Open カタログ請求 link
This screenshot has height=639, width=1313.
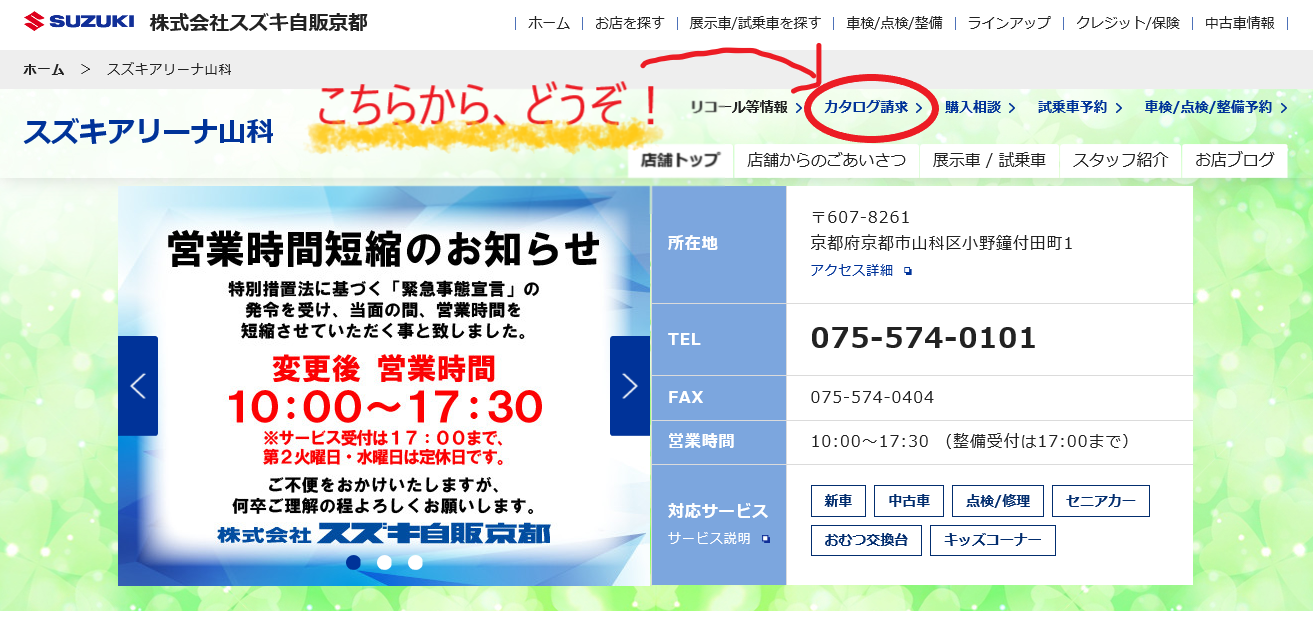tap(873, 107)
